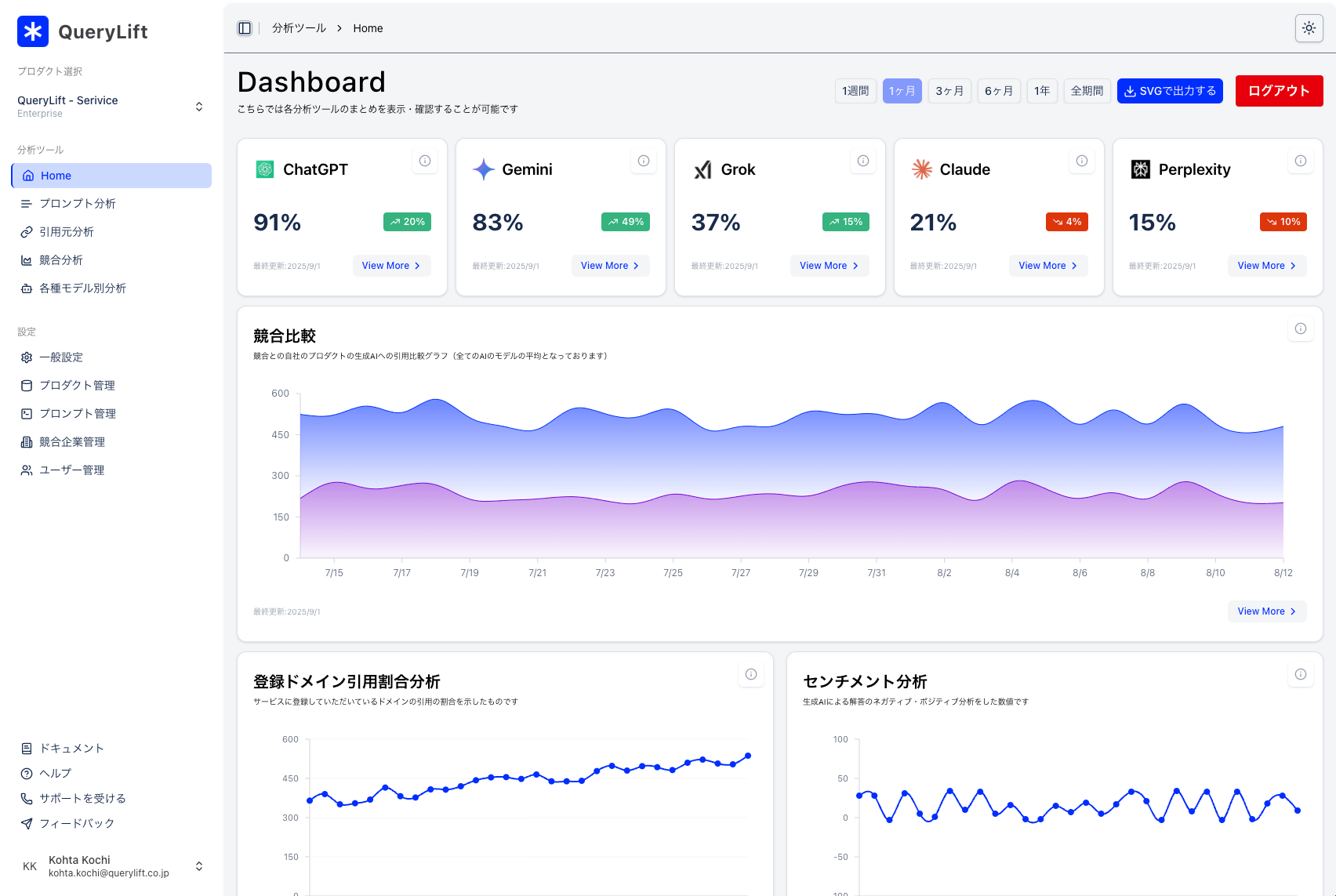Click the Grok logo icon
The width and height of the screenshot is (1336, 896).
pos(702,169)
